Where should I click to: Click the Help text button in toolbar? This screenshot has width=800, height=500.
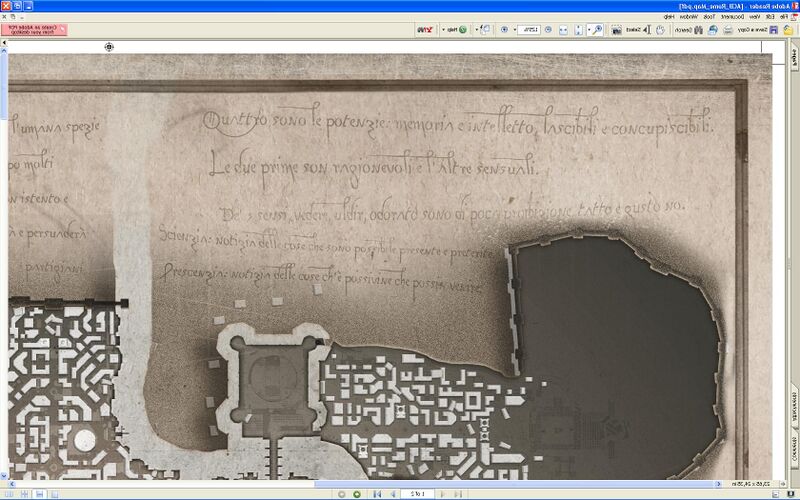(x=453, y=30)
